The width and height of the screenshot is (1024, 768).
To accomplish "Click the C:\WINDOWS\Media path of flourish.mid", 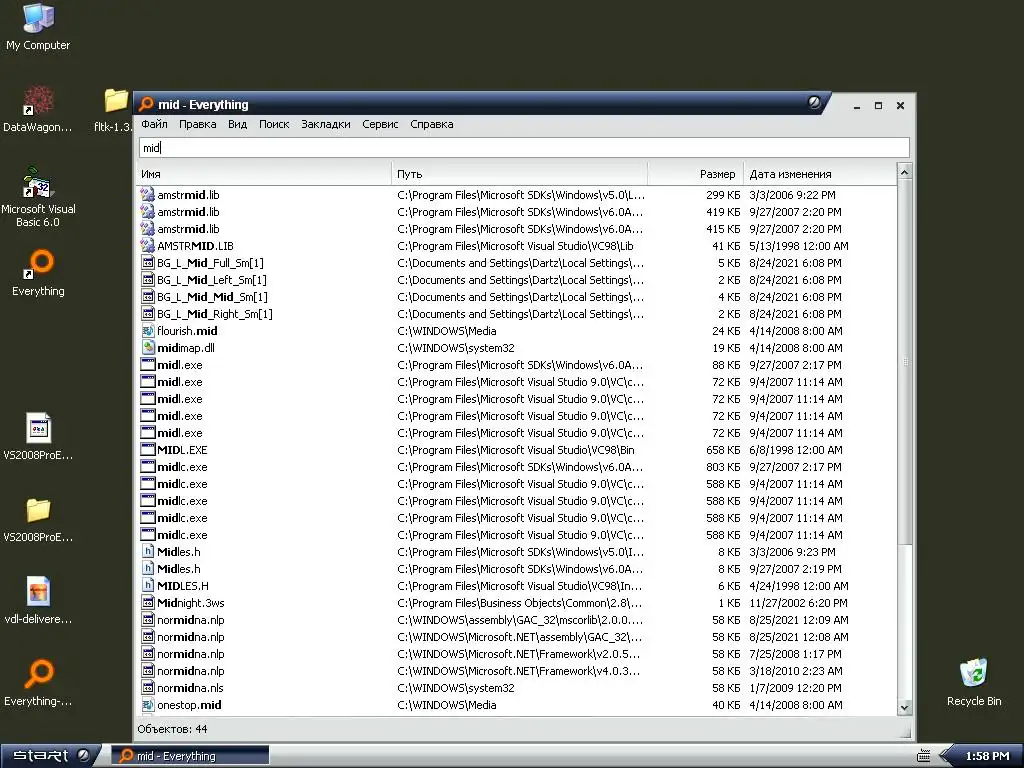I will (x=447, y=330).
